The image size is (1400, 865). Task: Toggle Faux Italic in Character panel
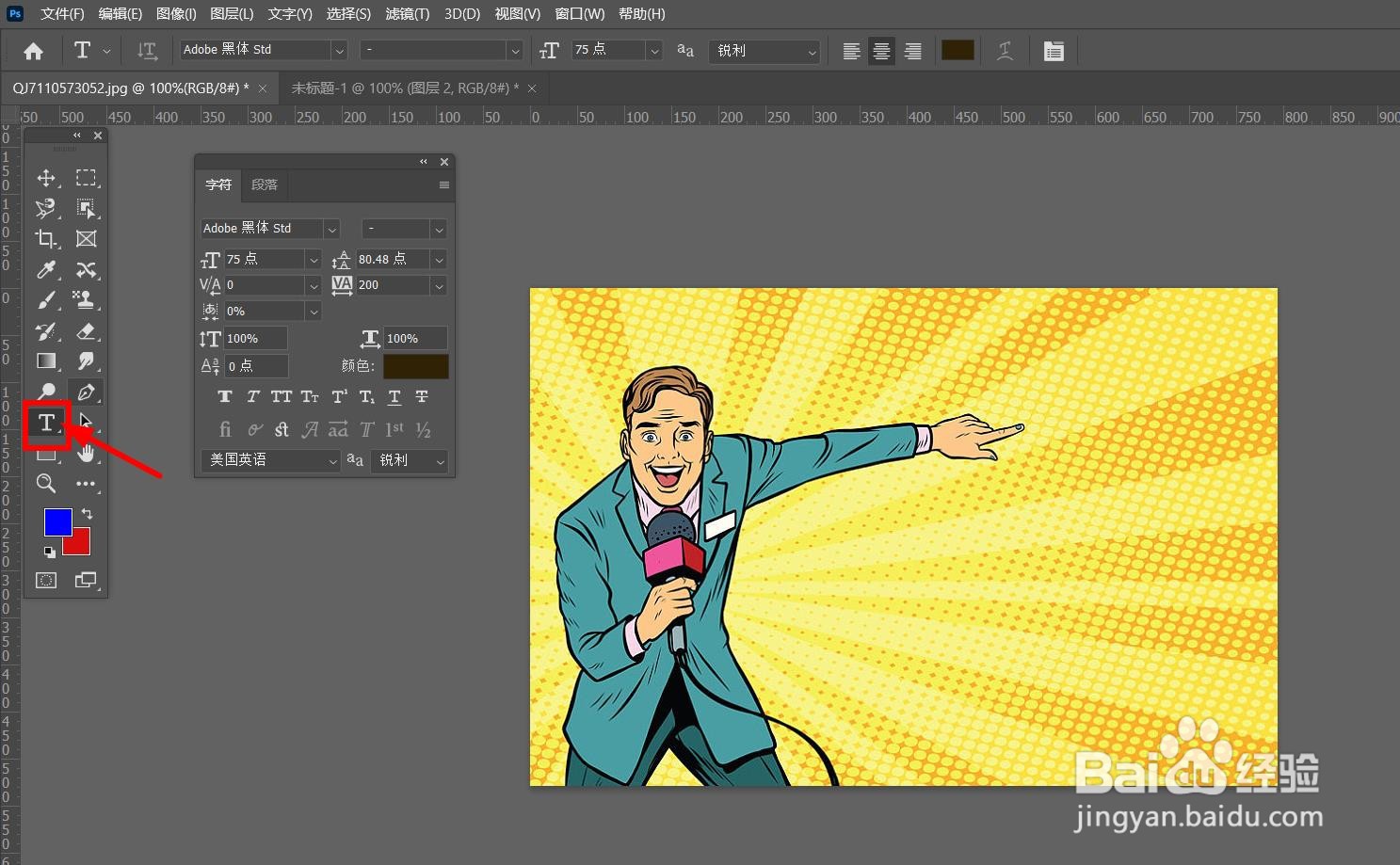[x=253, y=397]
